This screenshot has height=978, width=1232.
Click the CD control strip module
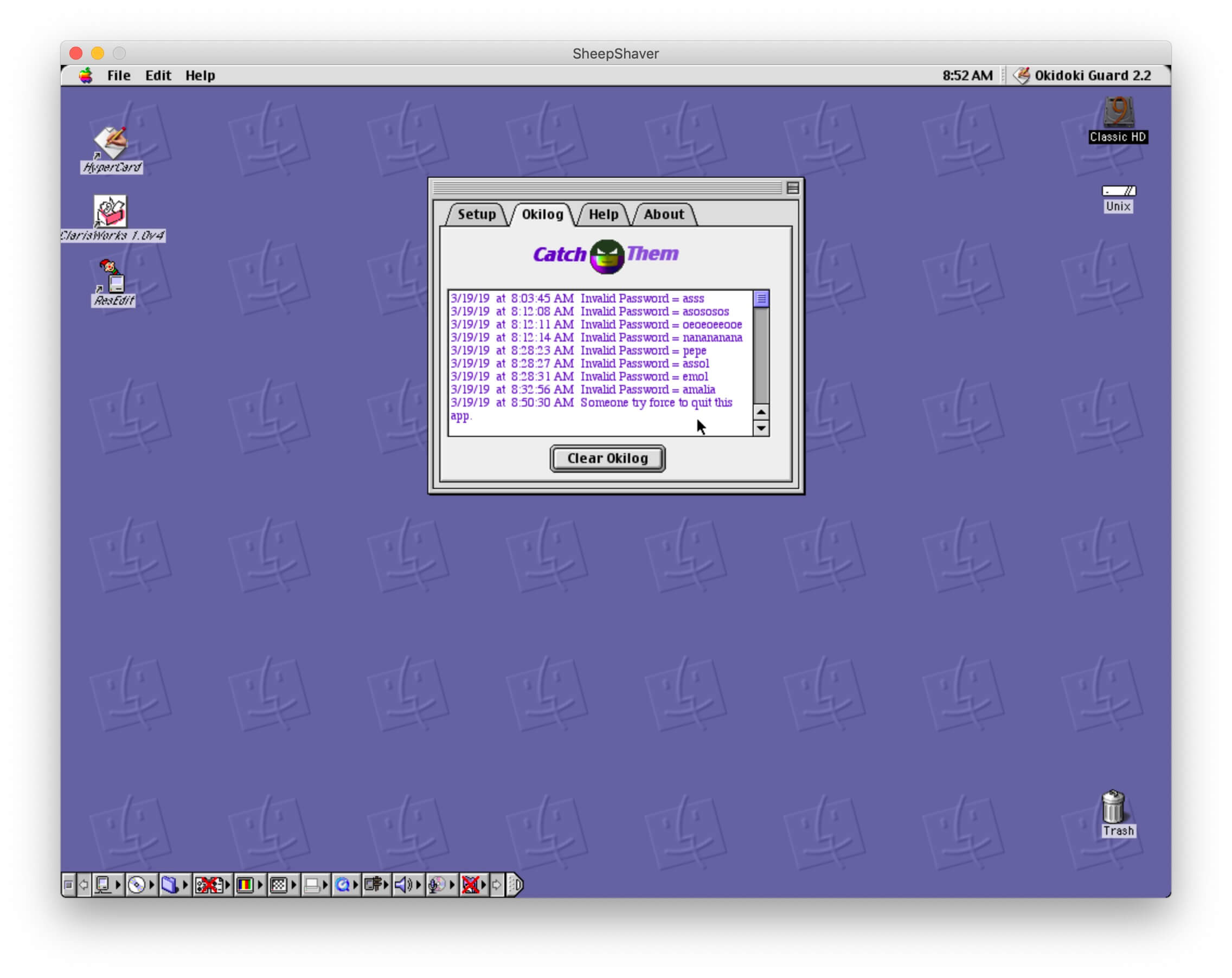point(136,885)
